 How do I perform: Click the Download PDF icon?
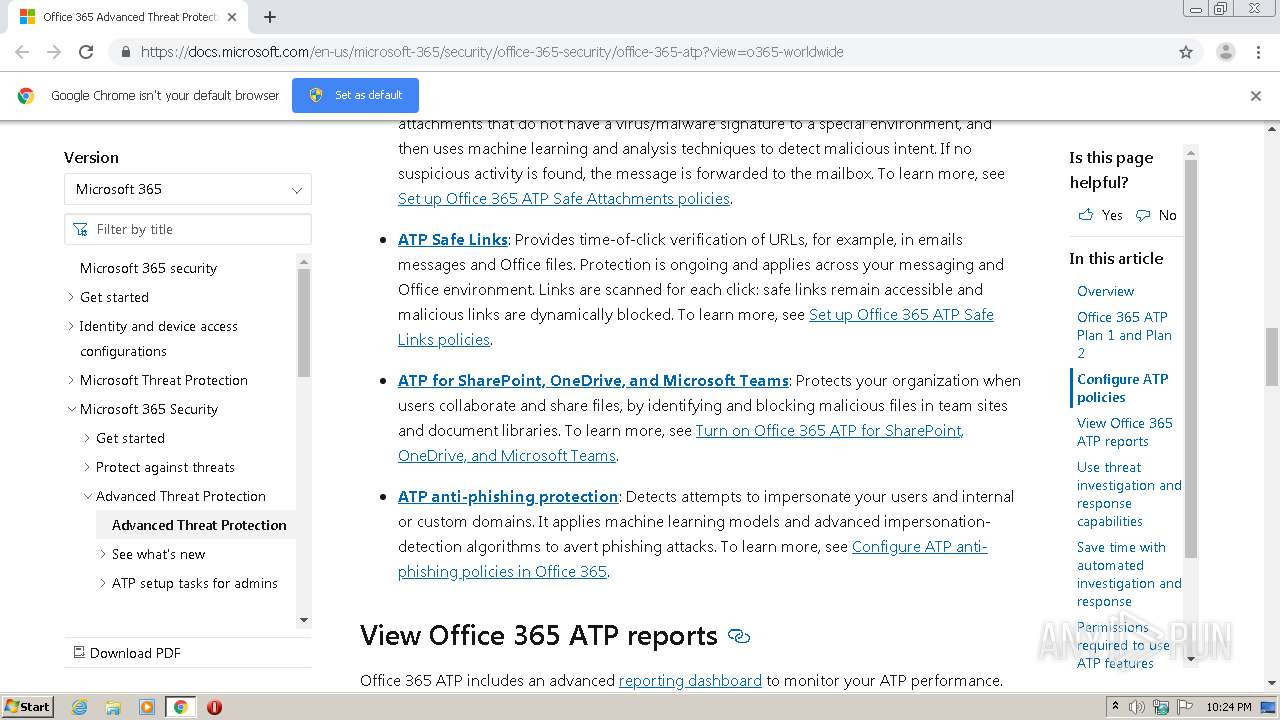pyautogui.click(x=79, y=652)
